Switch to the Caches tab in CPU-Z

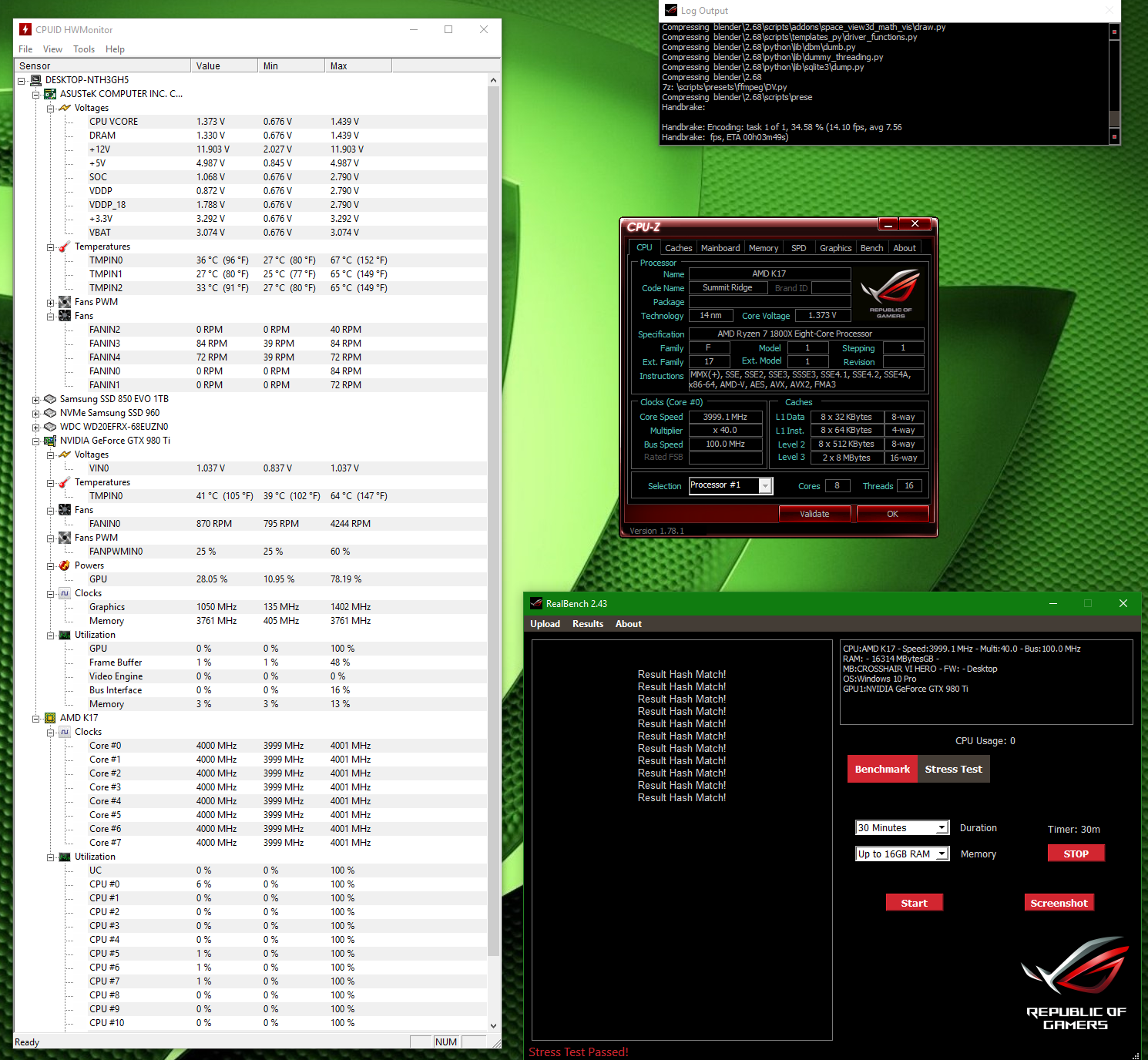coord(678,248)
